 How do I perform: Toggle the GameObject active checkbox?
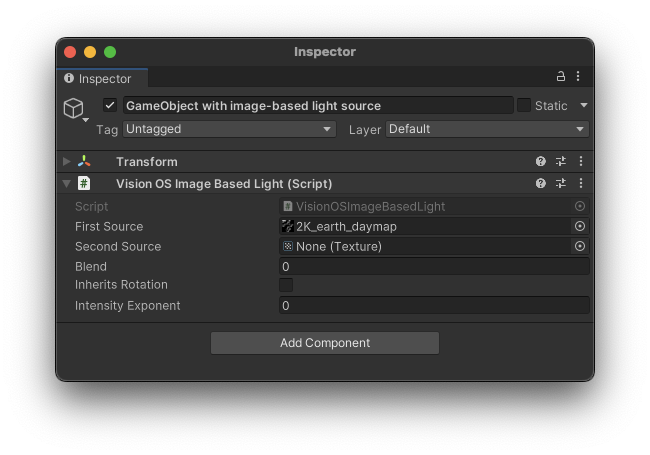coord(110,105)
